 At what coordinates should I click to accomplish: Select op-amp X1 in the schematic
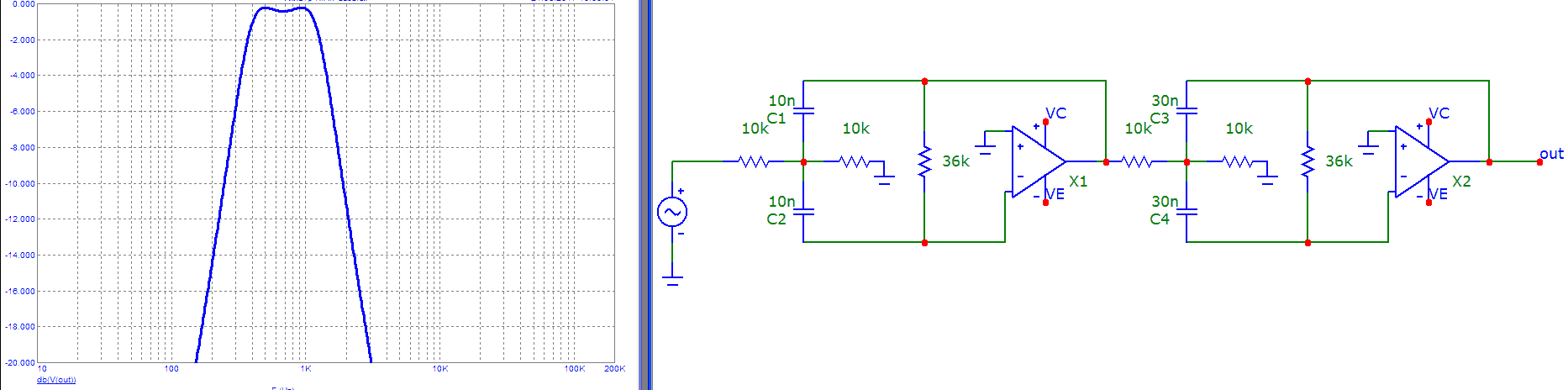pyautogui.click(x=1039, y=161)
